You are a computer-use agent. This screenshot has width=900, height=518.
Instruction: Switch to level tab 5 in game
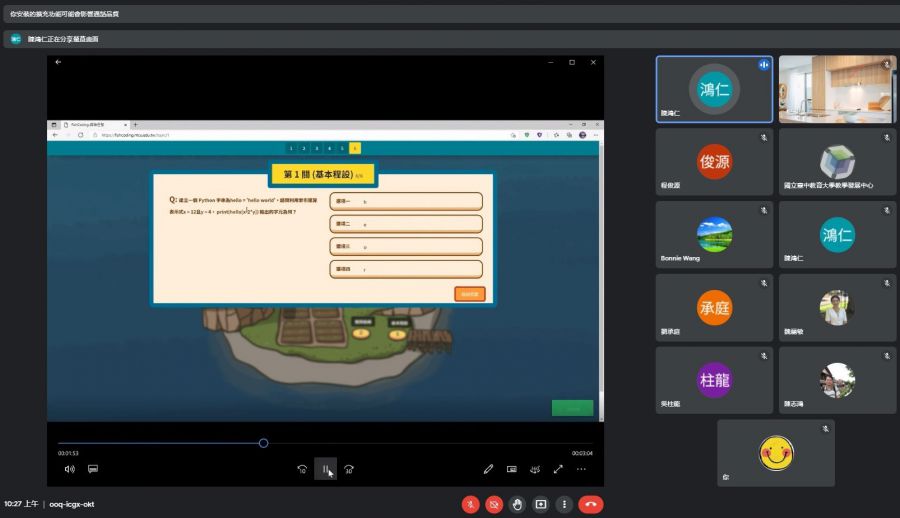click(342, 148)
